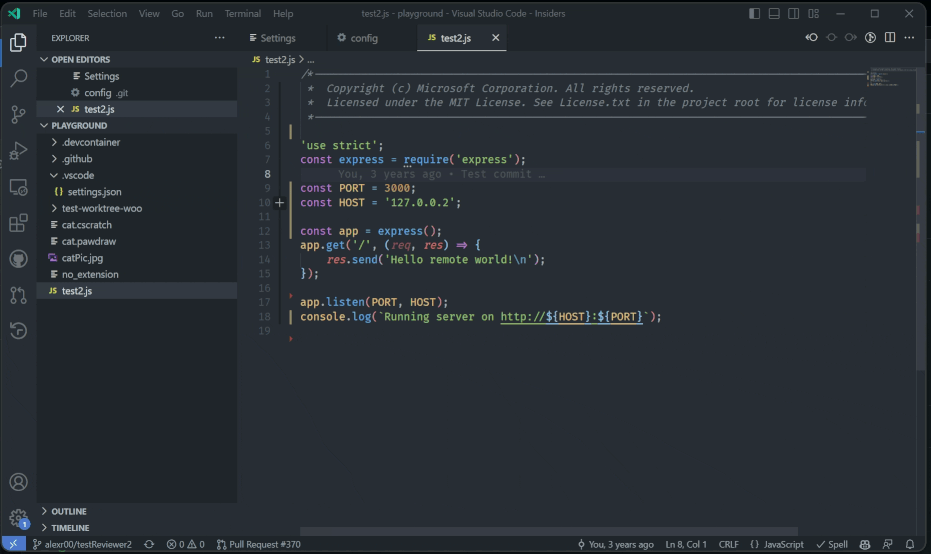
Task: Open catPic.jpg in the explorer
Action: [82, 257]
